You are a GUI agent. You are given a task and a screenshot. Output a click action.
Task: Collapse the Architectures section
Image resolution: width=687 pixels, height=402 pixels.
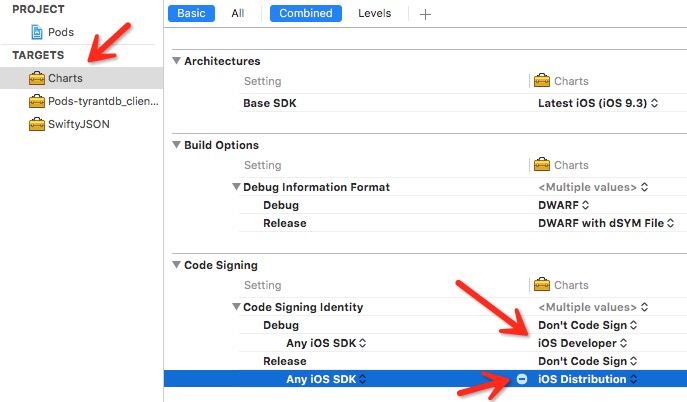[x=177, y=60]
